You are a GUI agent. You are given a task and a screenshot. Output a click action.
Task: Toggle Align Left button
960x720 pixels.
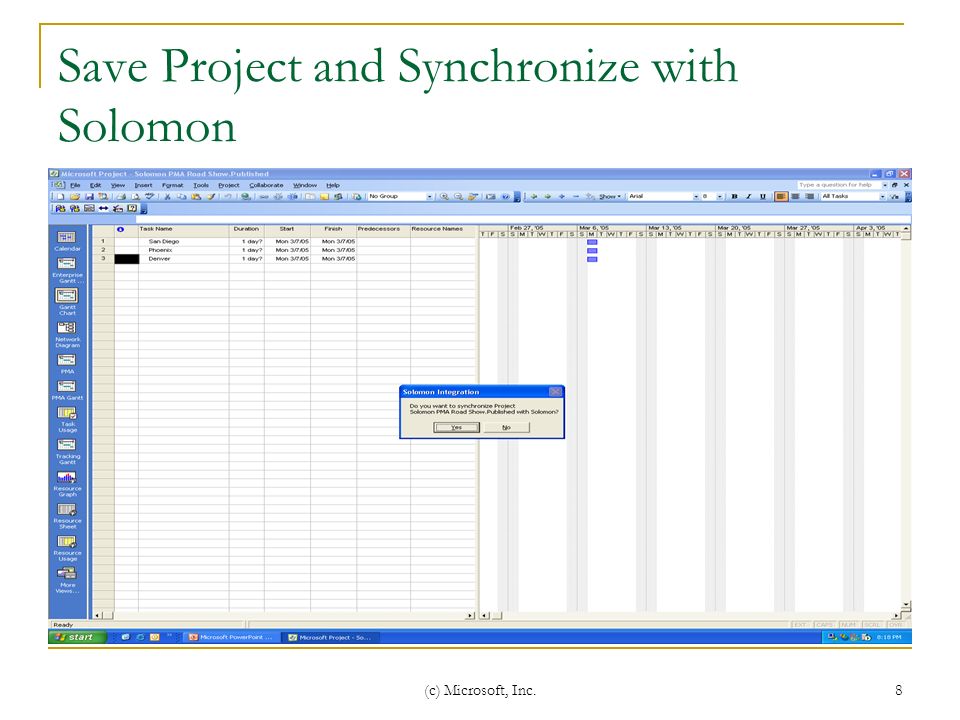781,197
